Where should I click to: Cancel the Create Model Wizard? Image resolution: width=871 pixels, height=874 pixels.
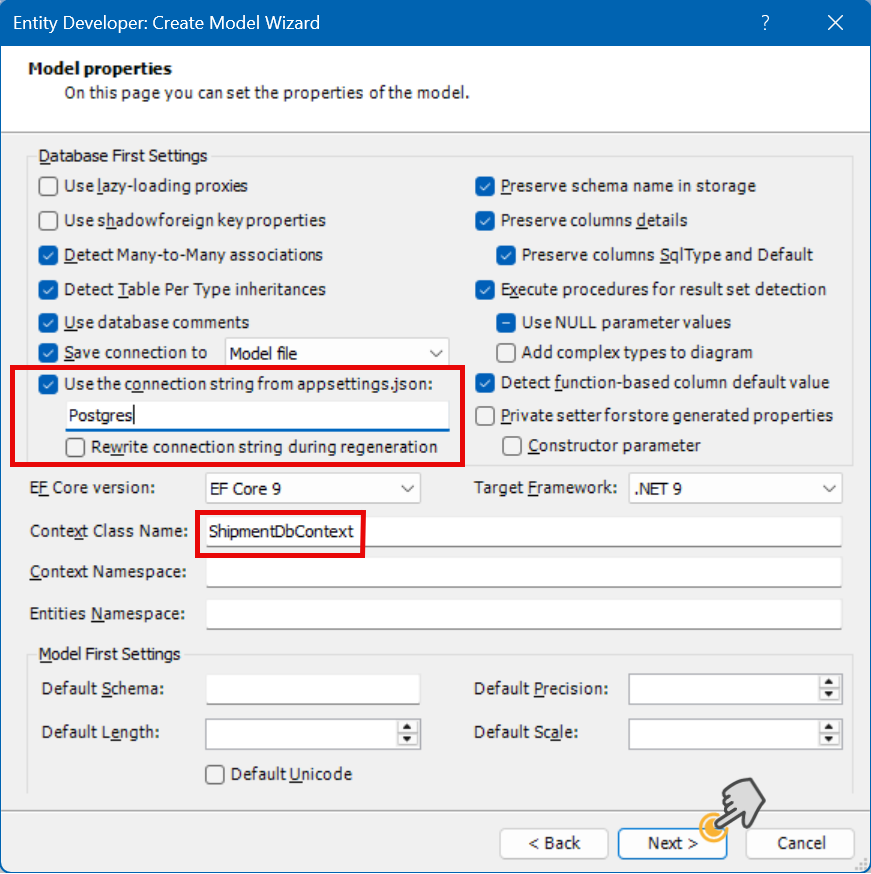(801, 843)
